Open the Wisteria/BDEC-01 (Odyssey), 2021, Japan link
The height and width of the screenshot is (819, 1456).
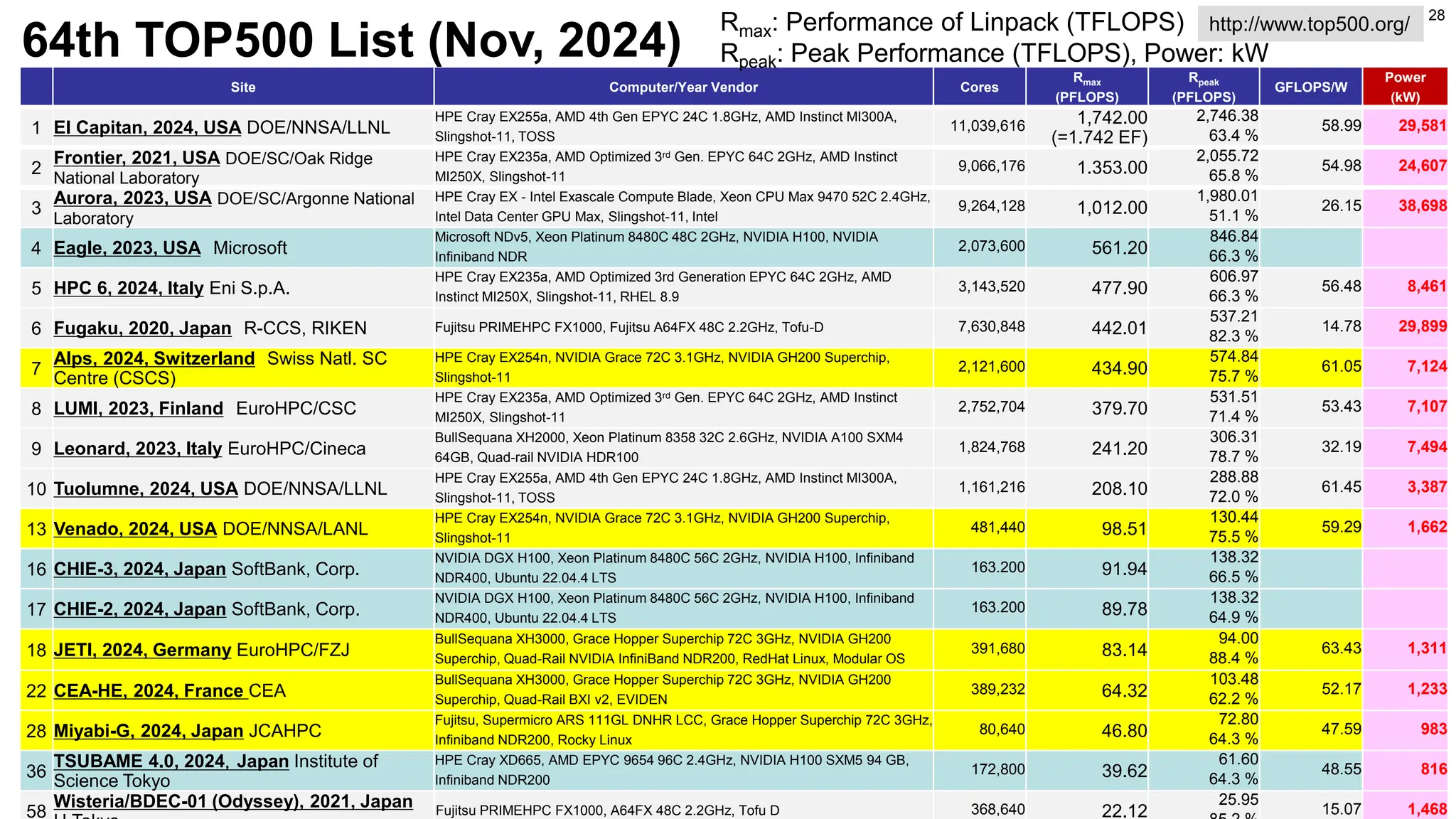click(x=233, y=801)
